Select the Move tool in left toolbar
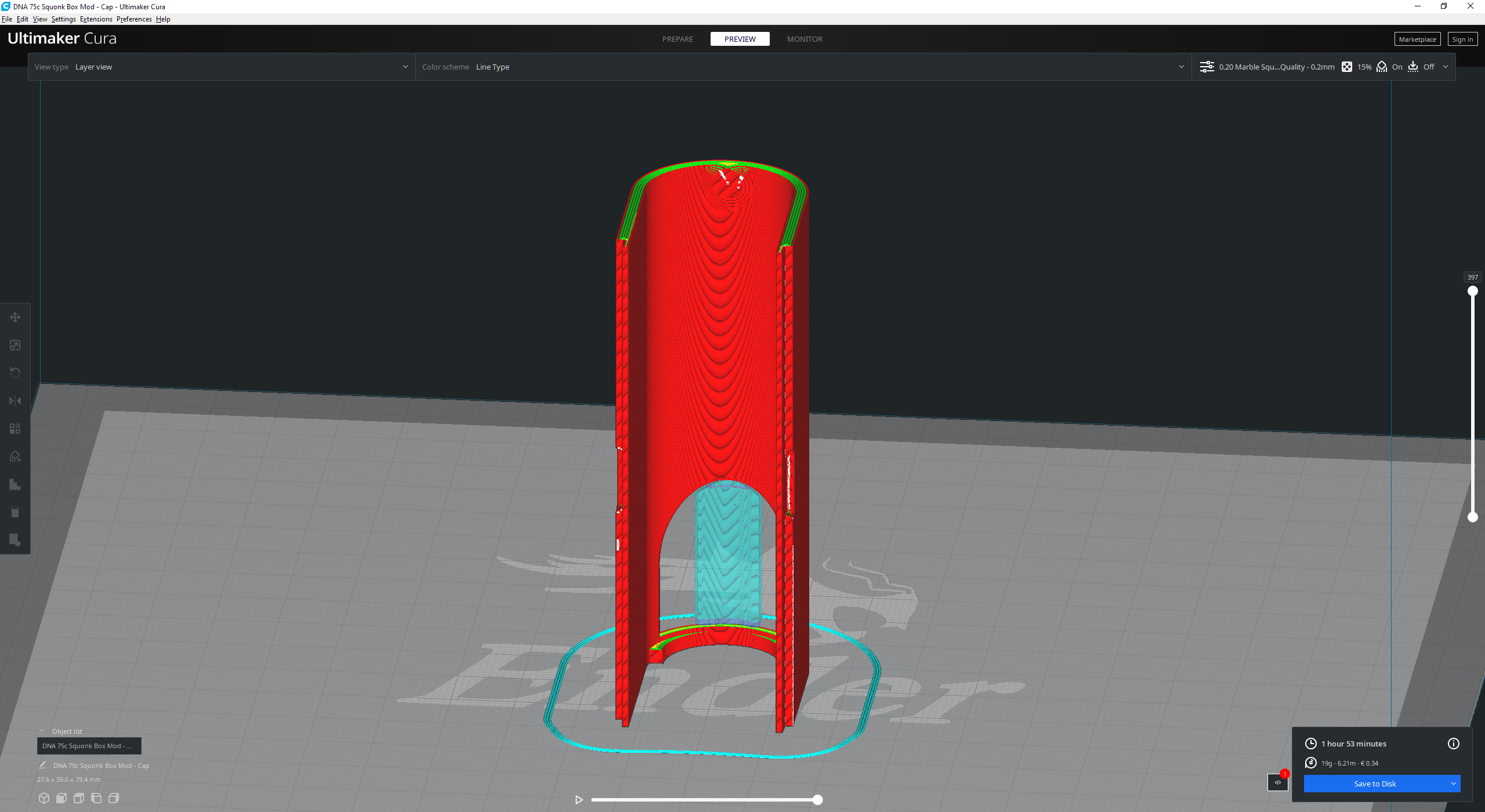 (15, 317)
